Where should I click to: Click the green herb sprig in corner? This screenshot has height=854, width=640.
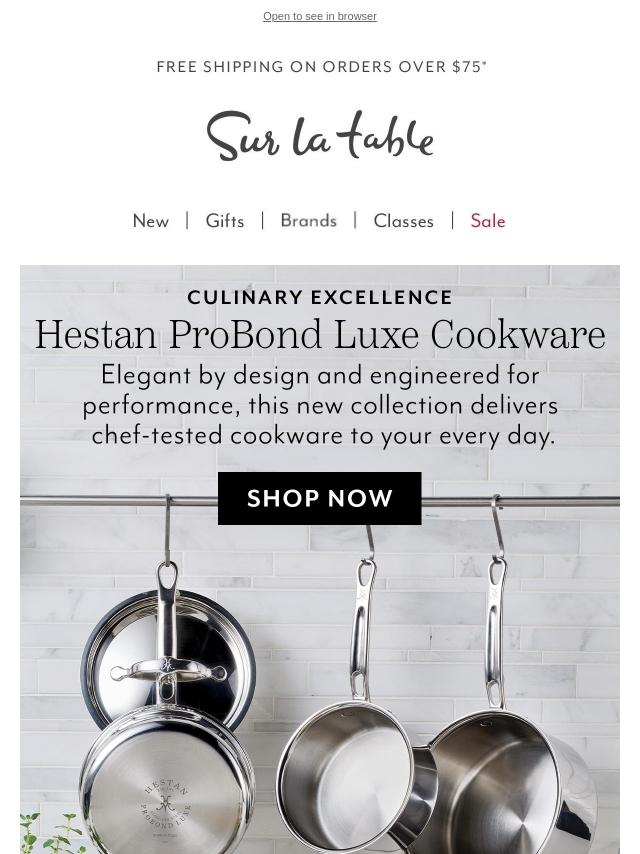[52, 833]
